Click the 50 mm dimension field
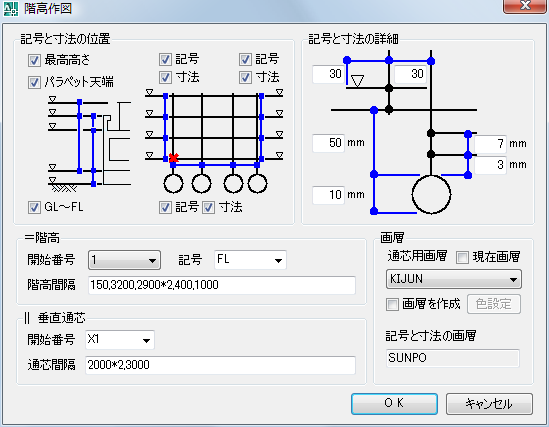 tap(328, 143)
